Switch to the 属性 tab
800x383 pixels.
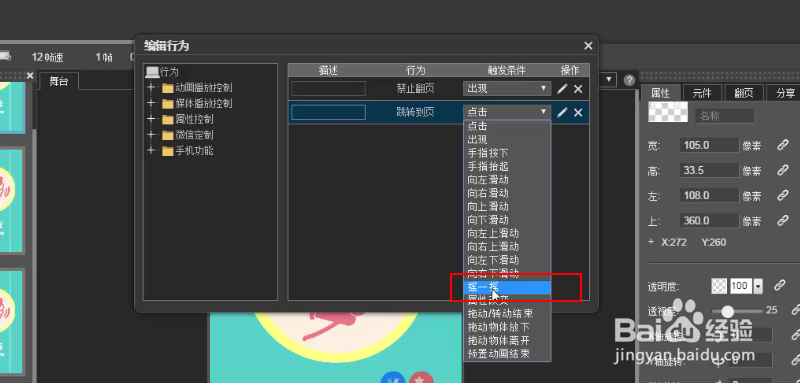pyautogui.click(x=661, y=93)
